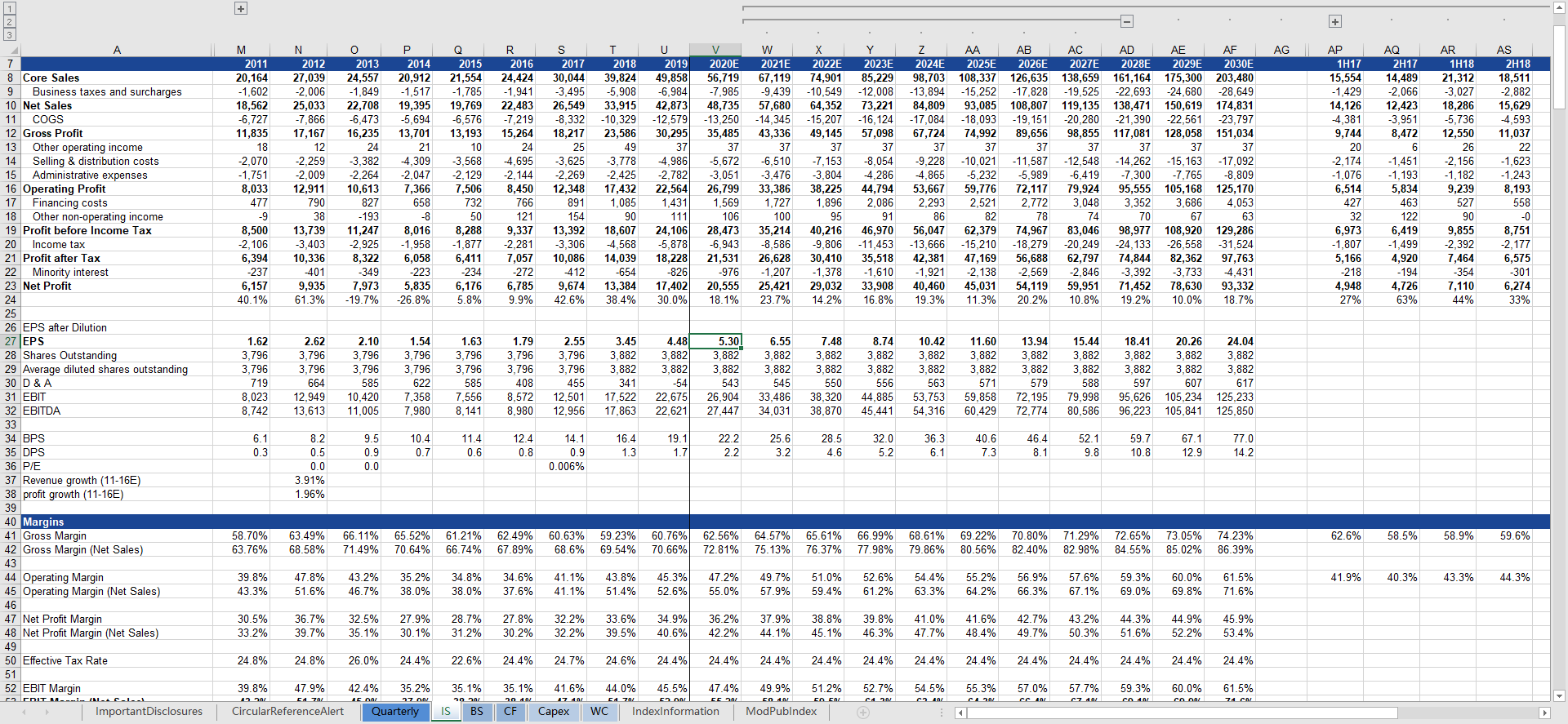The width and height of the screenshot is (1568, 724).
Task: Open the ImportantDisclosures sheet tab
Action: pos(149,712)
